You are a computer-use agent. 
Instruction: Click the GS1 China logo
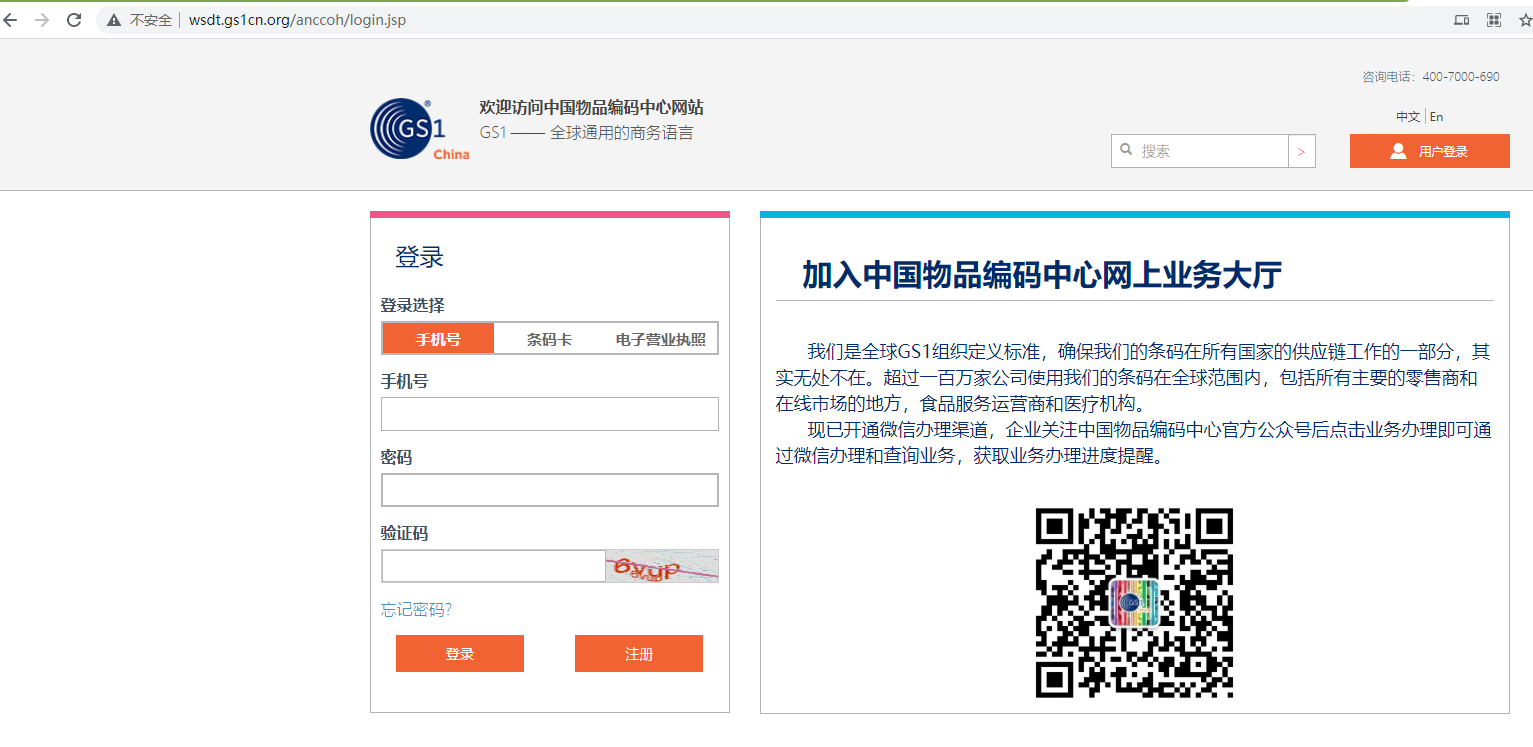[419, 129]
